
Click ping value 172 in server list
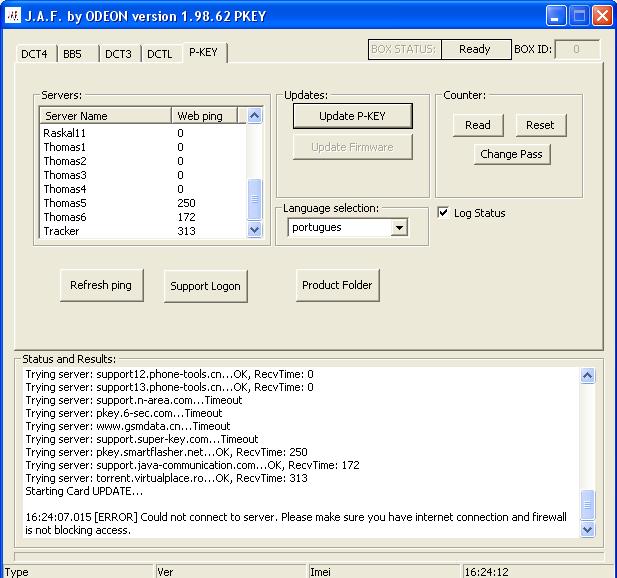pos(187,217)
